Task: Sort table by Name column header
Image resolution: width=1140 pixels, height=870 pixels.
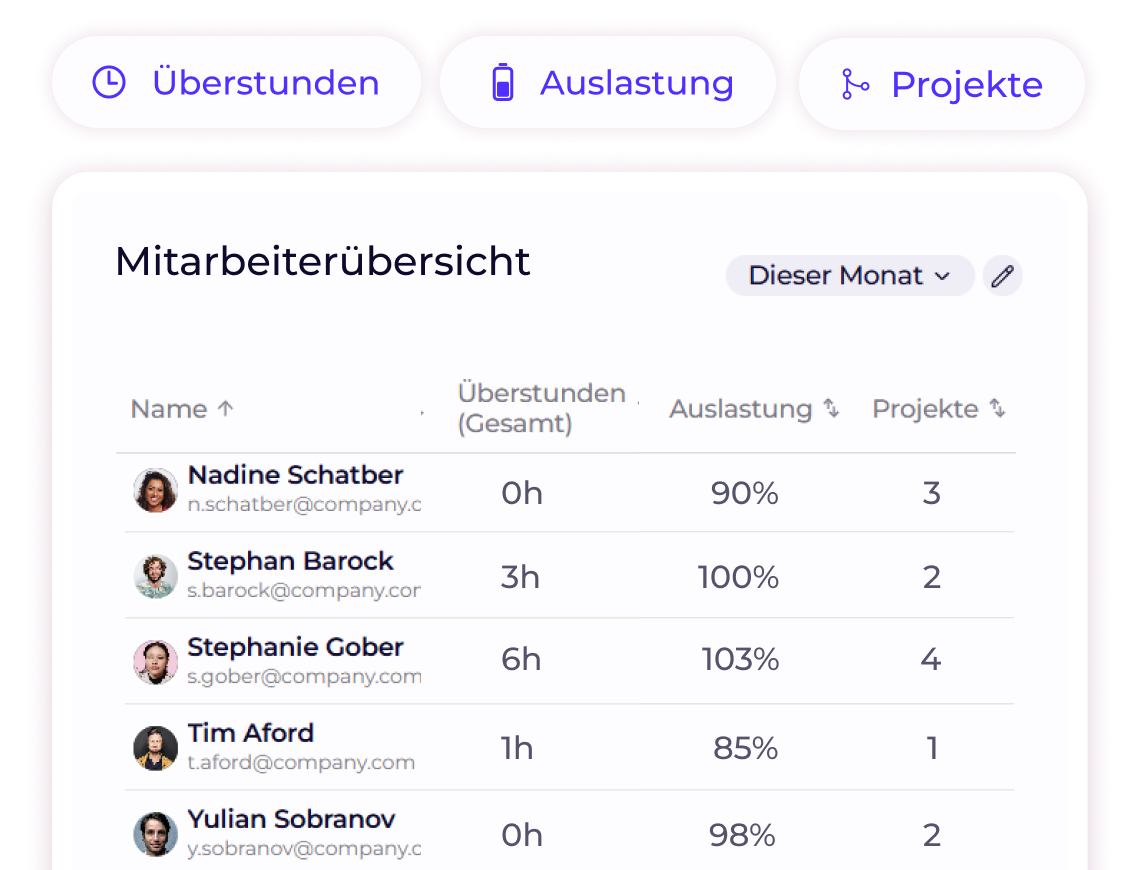Action: pyautogui.click(x=169, y=409)
